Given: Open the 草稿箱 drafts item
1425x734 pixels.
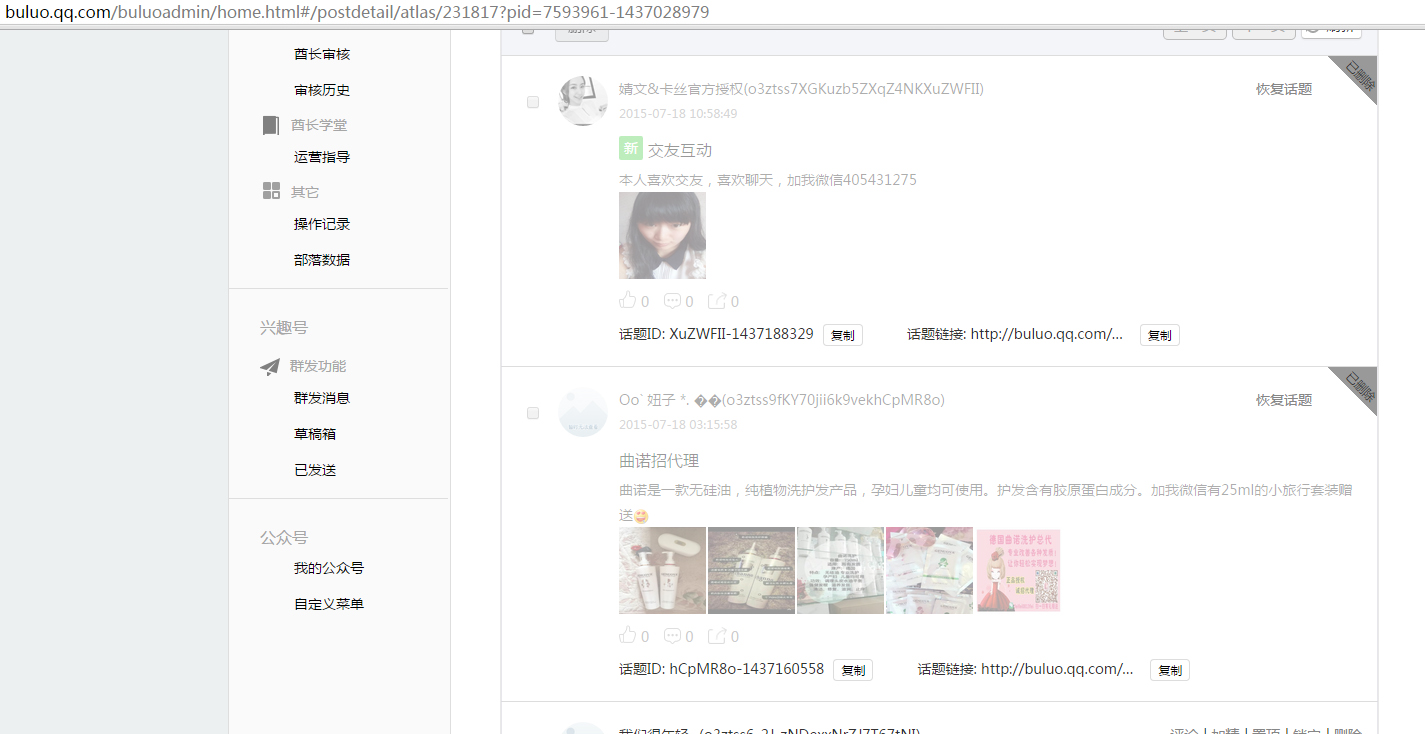Looking at the screenshot, I should (315, 434).
